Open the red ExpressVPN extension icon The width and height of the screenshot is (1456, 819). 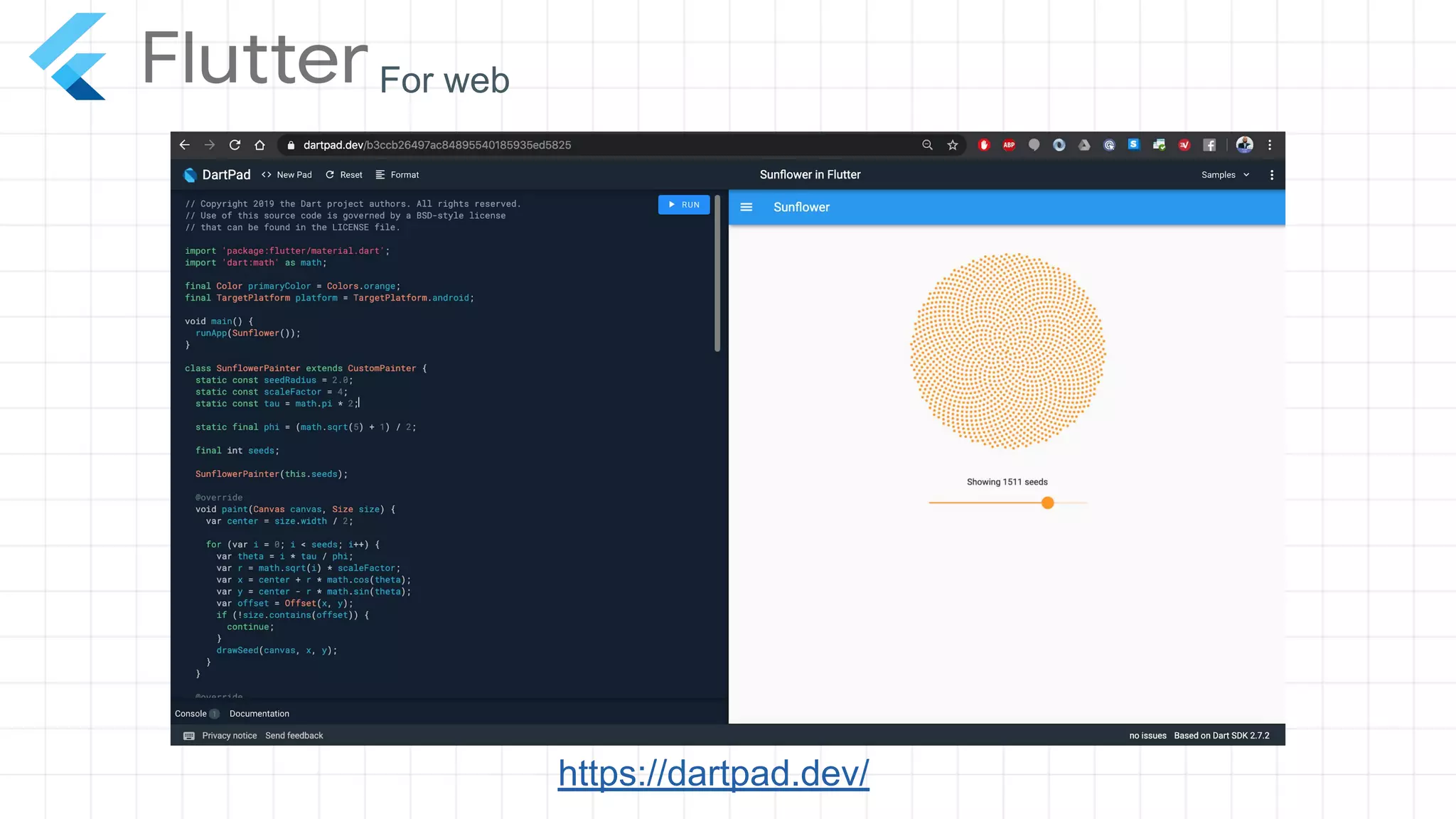pyautogui.click(x=1184, y=145)
